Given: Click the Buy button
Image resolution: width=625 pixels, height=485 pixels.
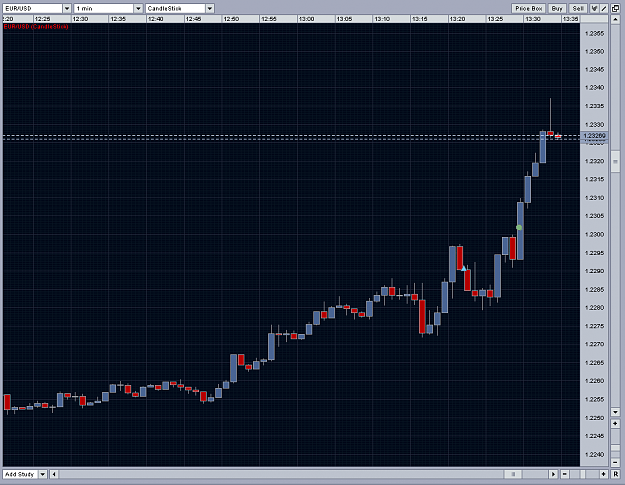Looking at the screenshot, I should 557,8.
